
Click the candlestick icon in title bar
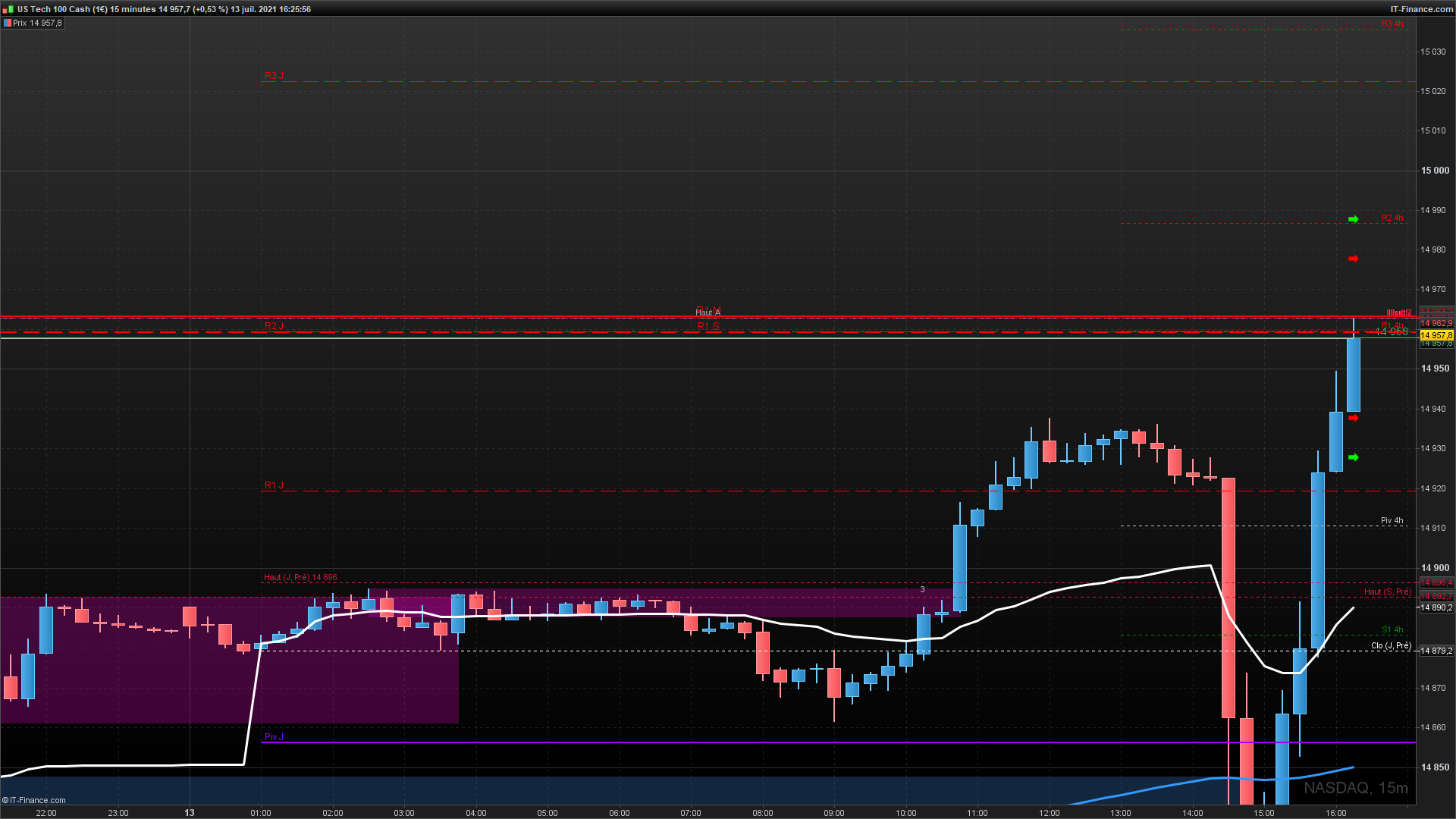(8, 9)
